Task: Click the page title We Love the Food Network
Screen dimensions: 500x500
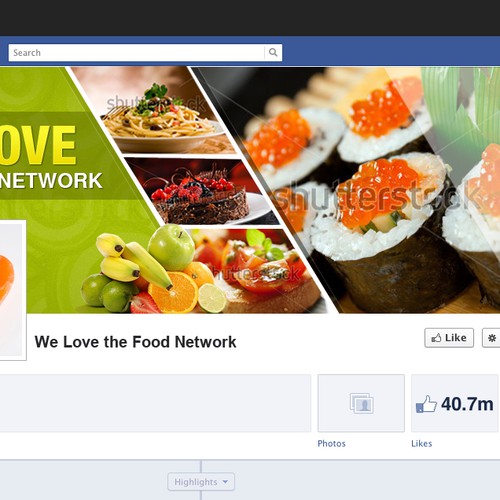Action: click(x=135, y=342)
